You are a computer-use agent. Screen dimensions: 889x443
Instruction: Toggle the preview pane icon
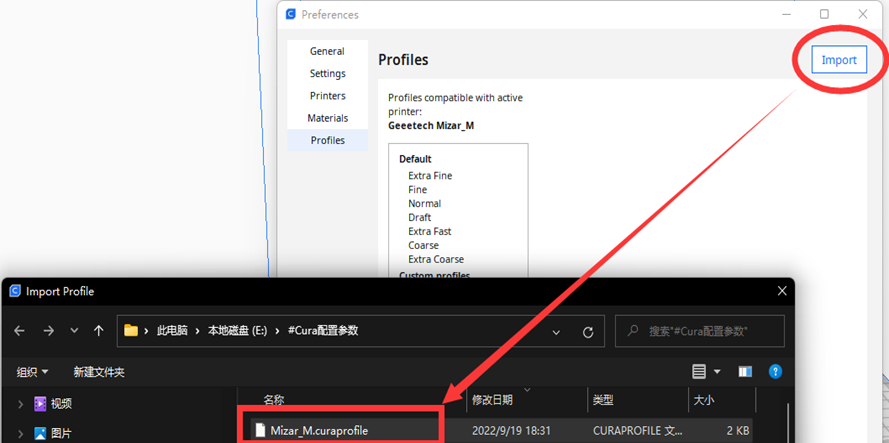click(745, 372)
